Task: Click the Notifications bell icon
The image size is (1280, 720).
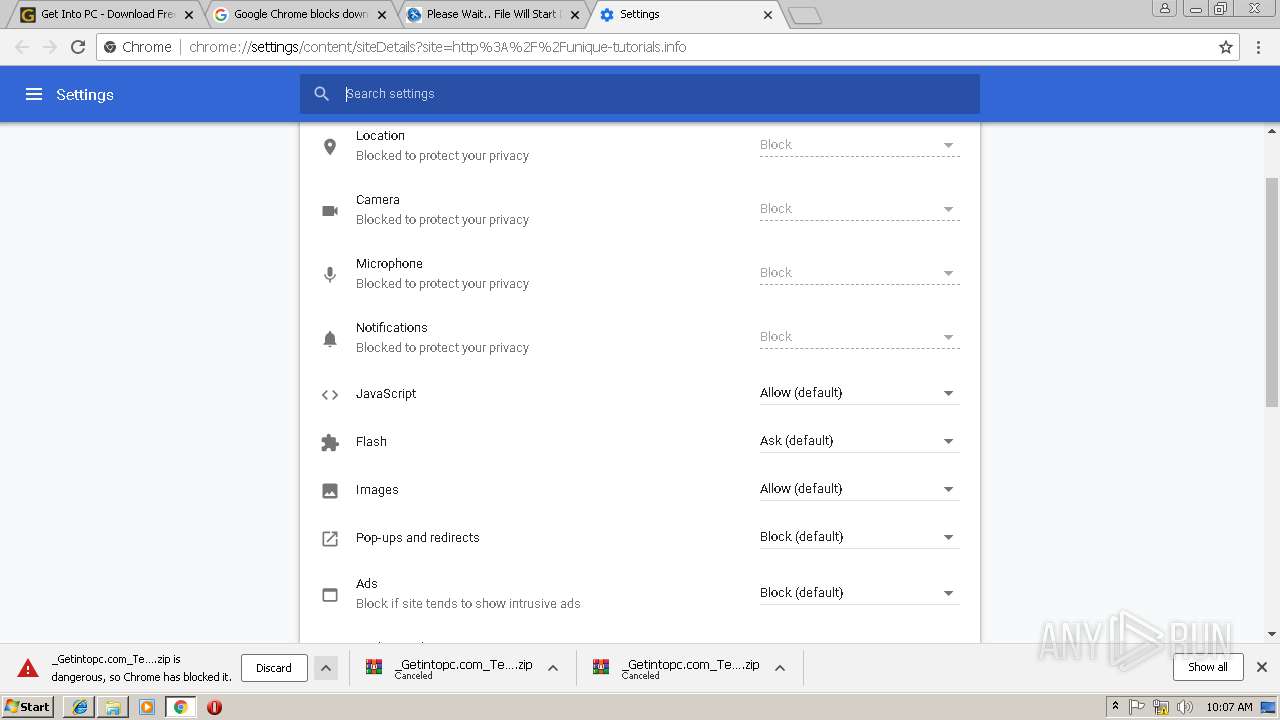Action: 330,339
